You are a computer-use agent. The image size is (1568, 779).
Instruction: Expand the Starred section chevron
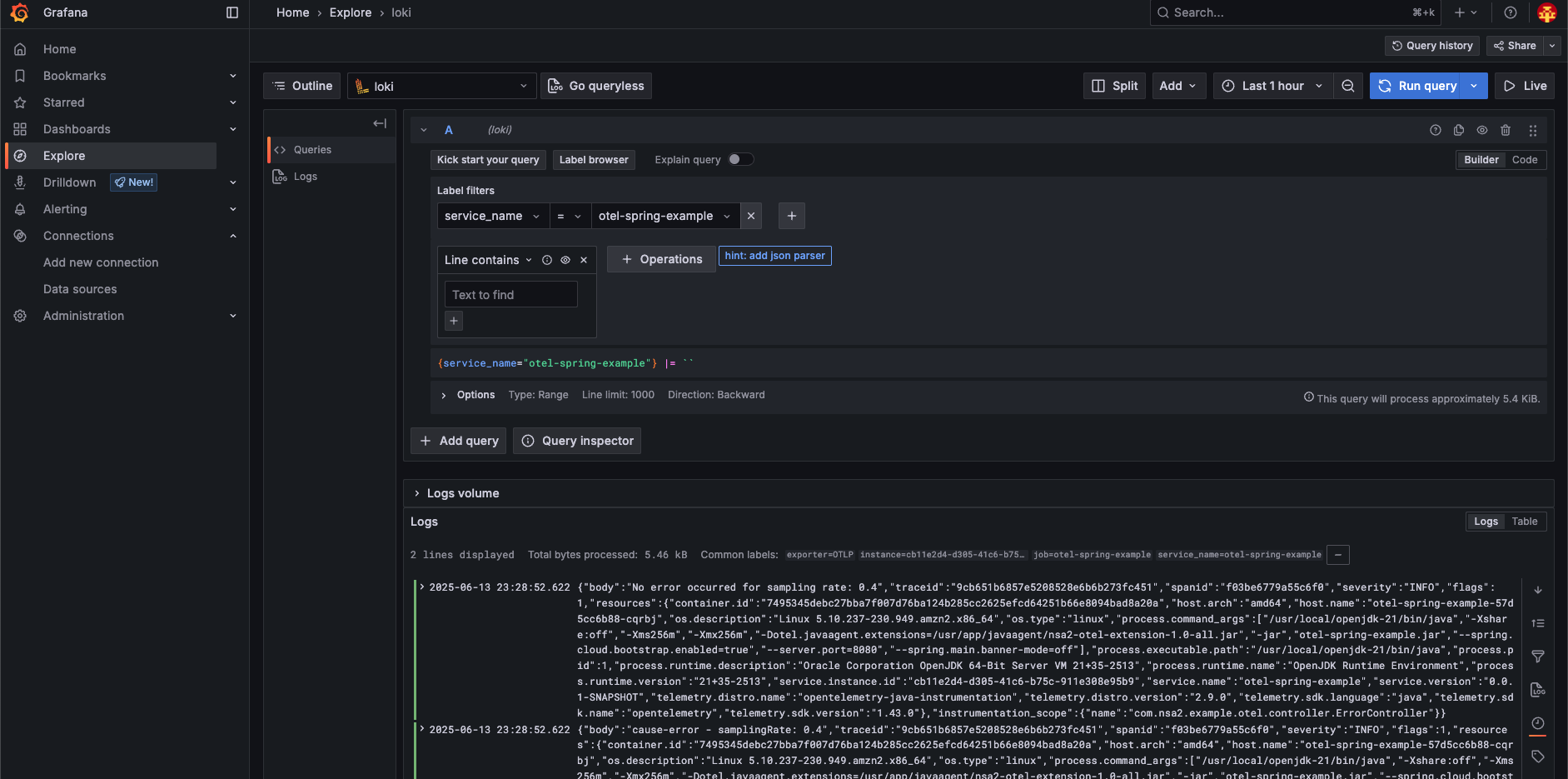pyautogui.click(x=233, y=102)
